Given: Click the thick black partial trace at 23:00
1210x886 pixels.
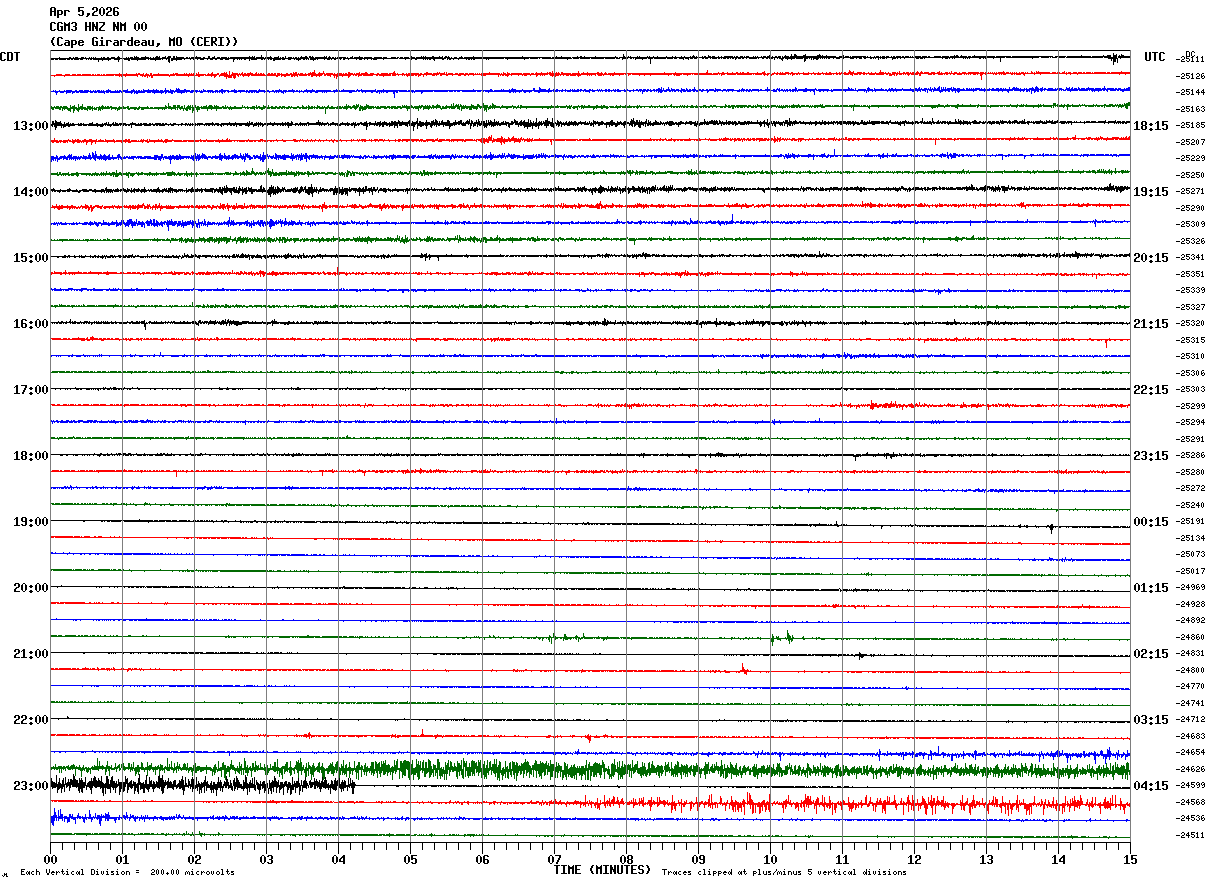Looking at the screenshot, I should (x=203, y=785).
